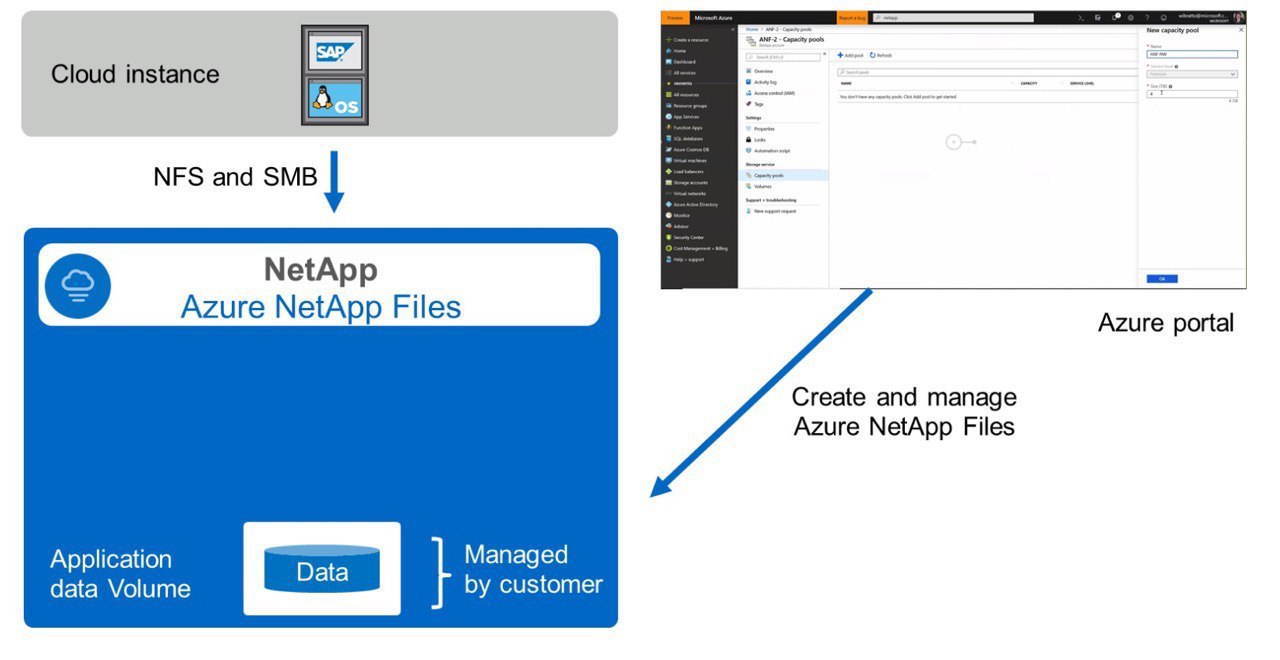1280x660 pixels.
Task: Open Cloud Shell icon in Azure top bar
Action: (1081, 18)
